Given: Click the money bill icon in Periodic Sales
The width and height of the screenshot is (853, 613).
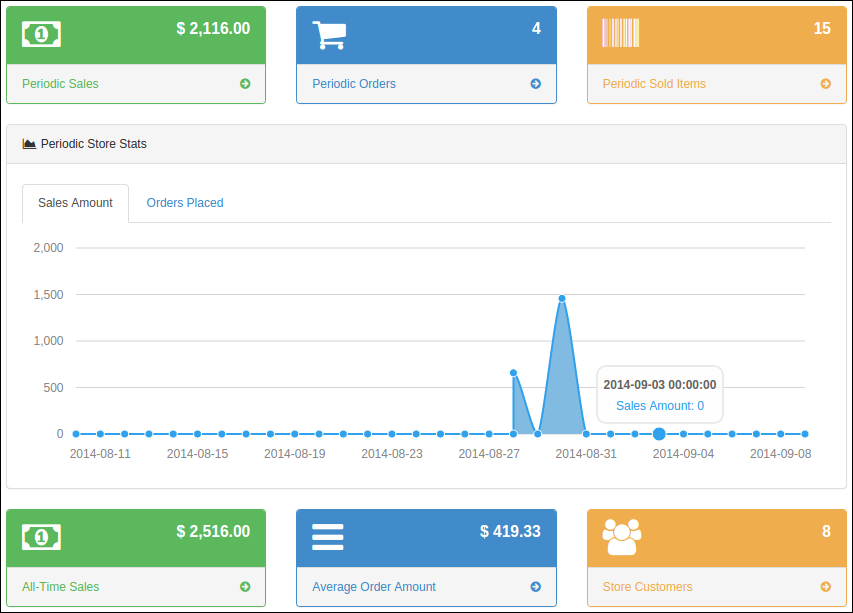Looking at the screenshot, I should [x=41, y=34].
